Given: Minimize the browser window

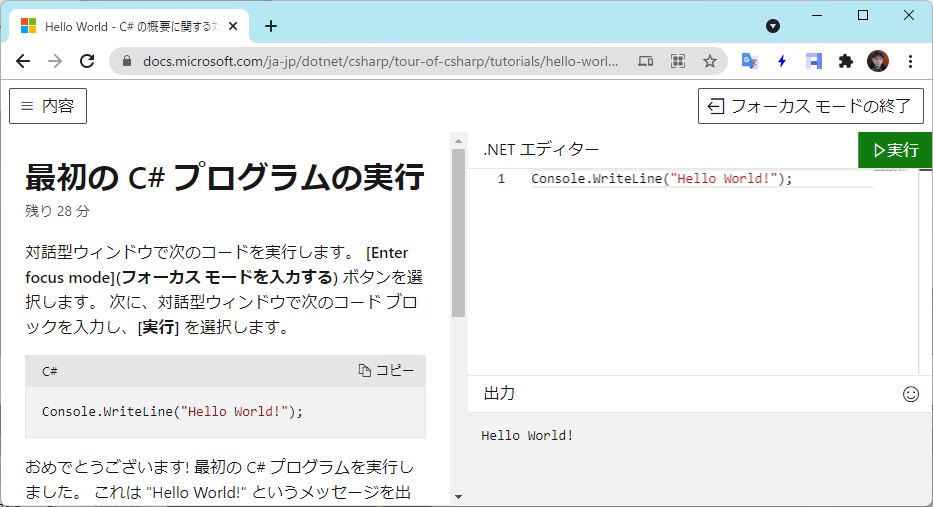Looking at the screenshot, I should pyautogui.click(x=817, y=15).
